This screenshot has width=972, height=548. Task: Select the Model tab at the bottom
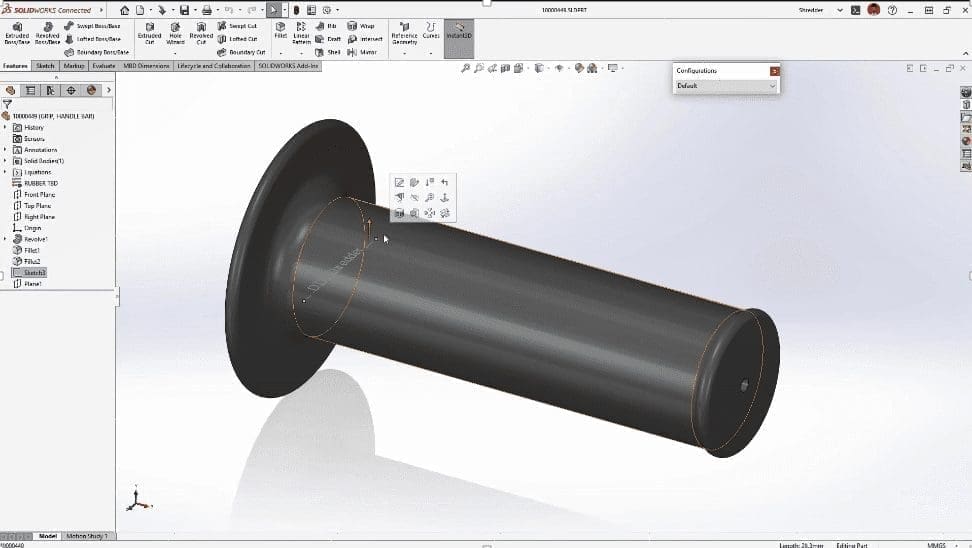click(x=48, y=536)
